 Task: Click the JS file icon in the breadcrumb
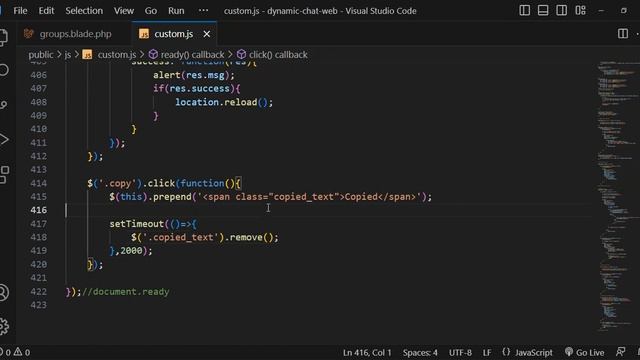(87, 54)
